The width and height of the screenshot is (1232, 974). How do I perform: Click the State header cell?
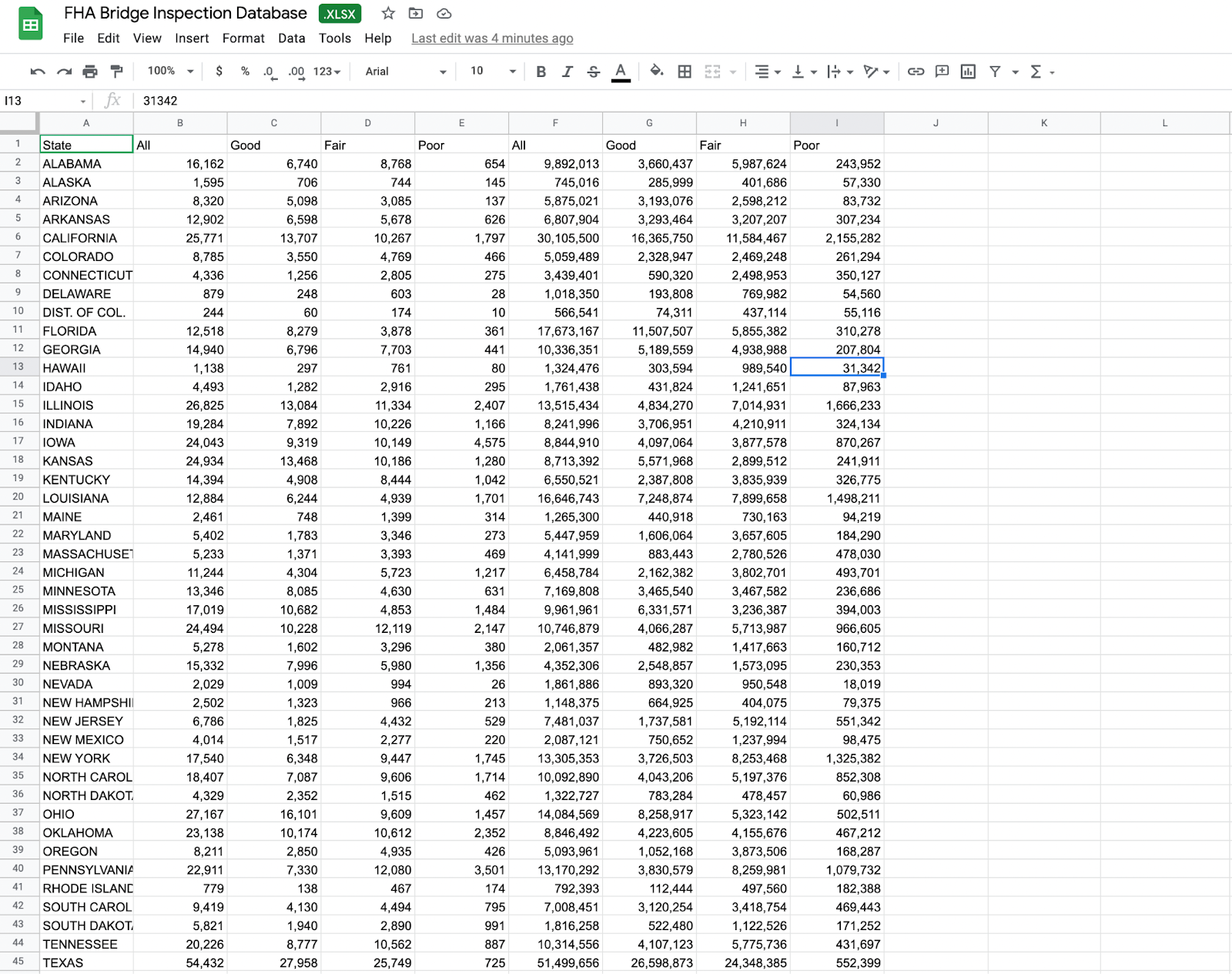[x=86, y=145]
